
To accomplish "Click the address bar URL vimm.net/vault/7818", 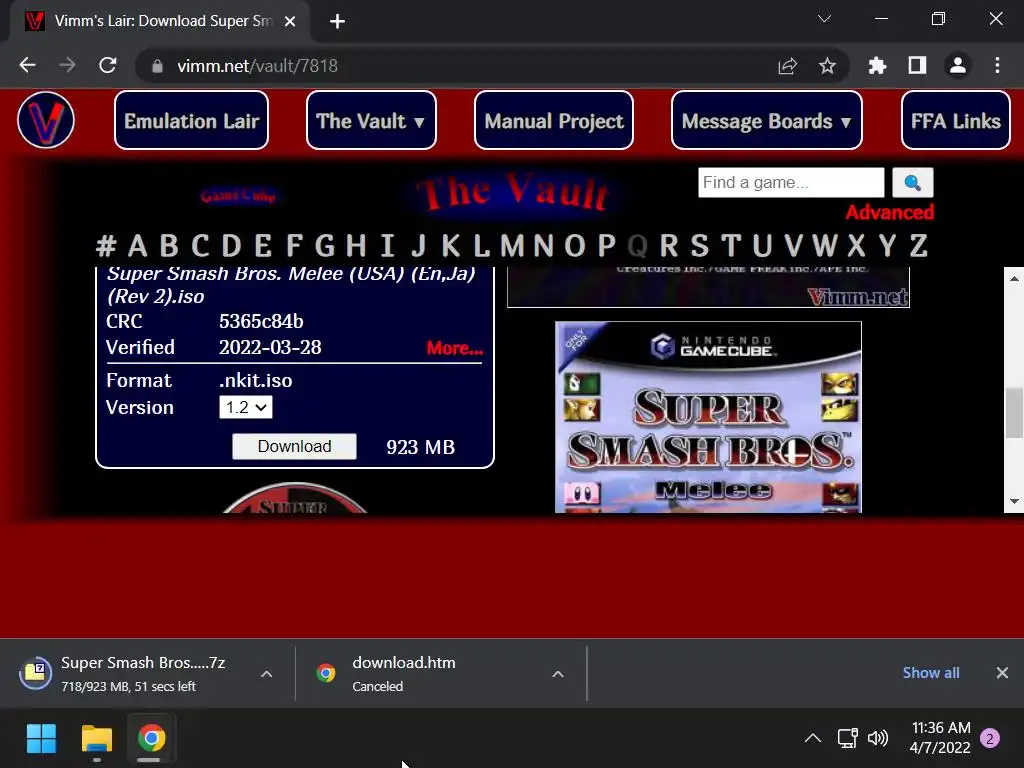I will point(257,66).
